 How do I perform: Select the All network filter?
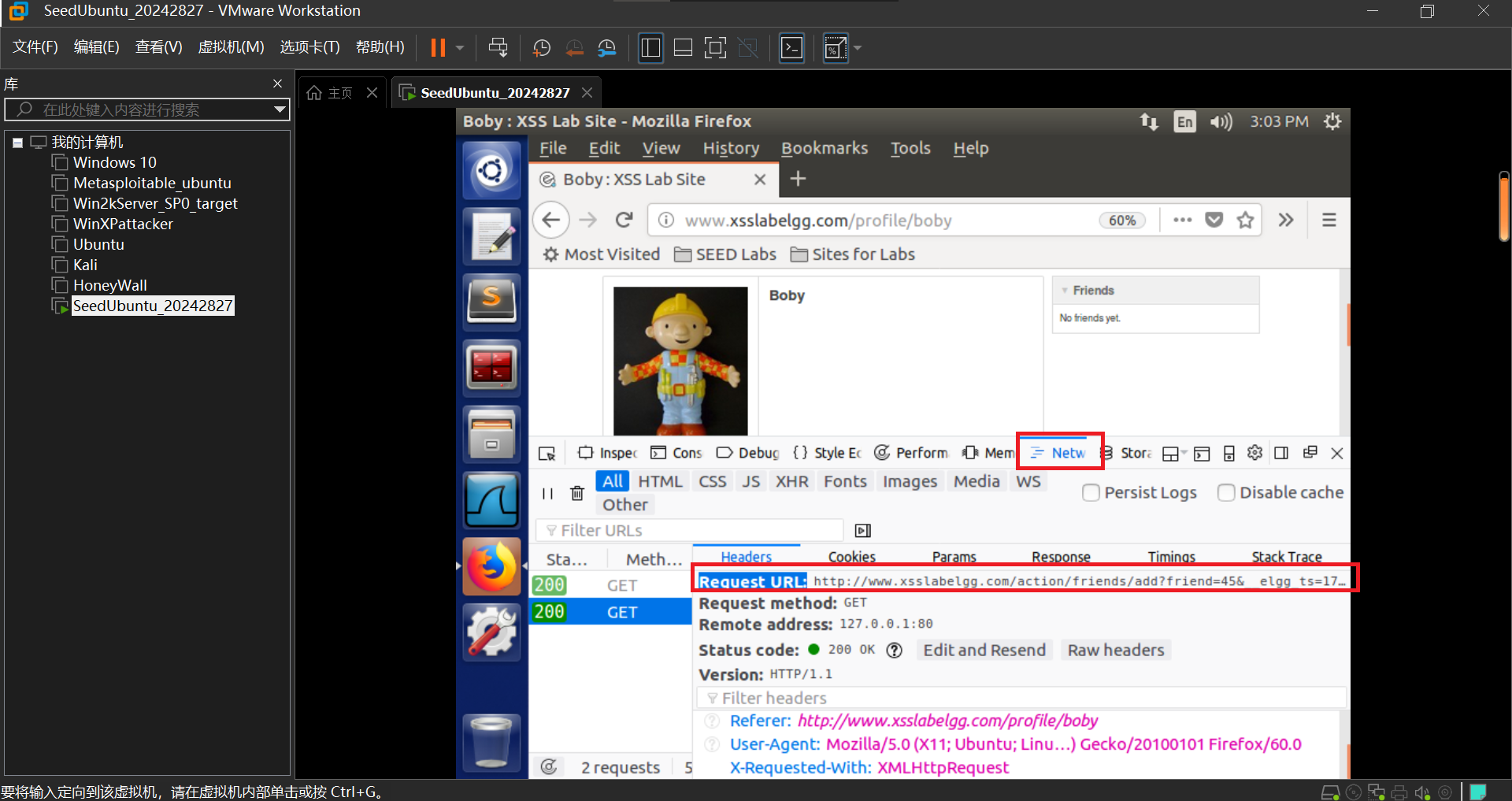[x=613, y=481]
